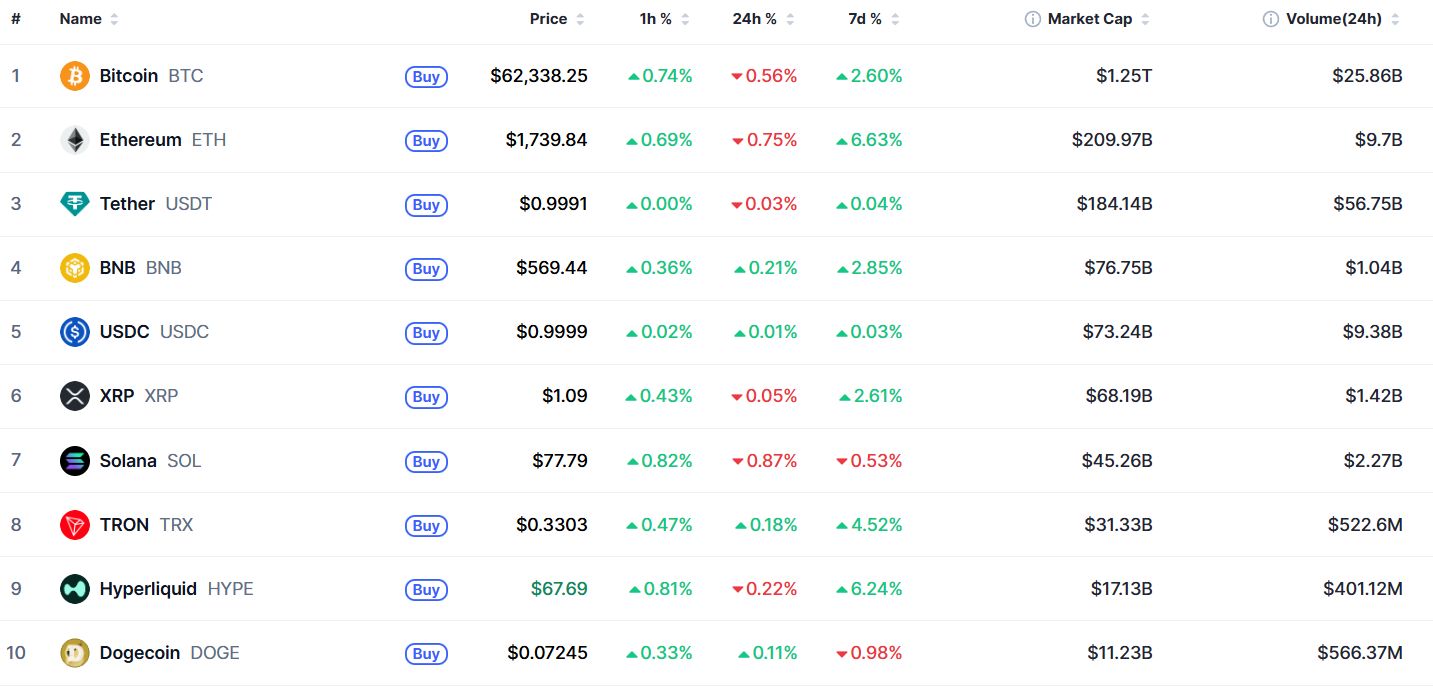Click the Solana logo icon
Screen dimensions: 1433x690
(75, 461)
